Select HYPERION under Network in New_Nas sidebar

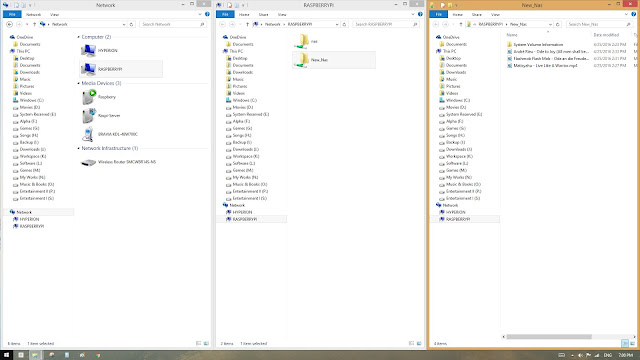coord(455,212)
